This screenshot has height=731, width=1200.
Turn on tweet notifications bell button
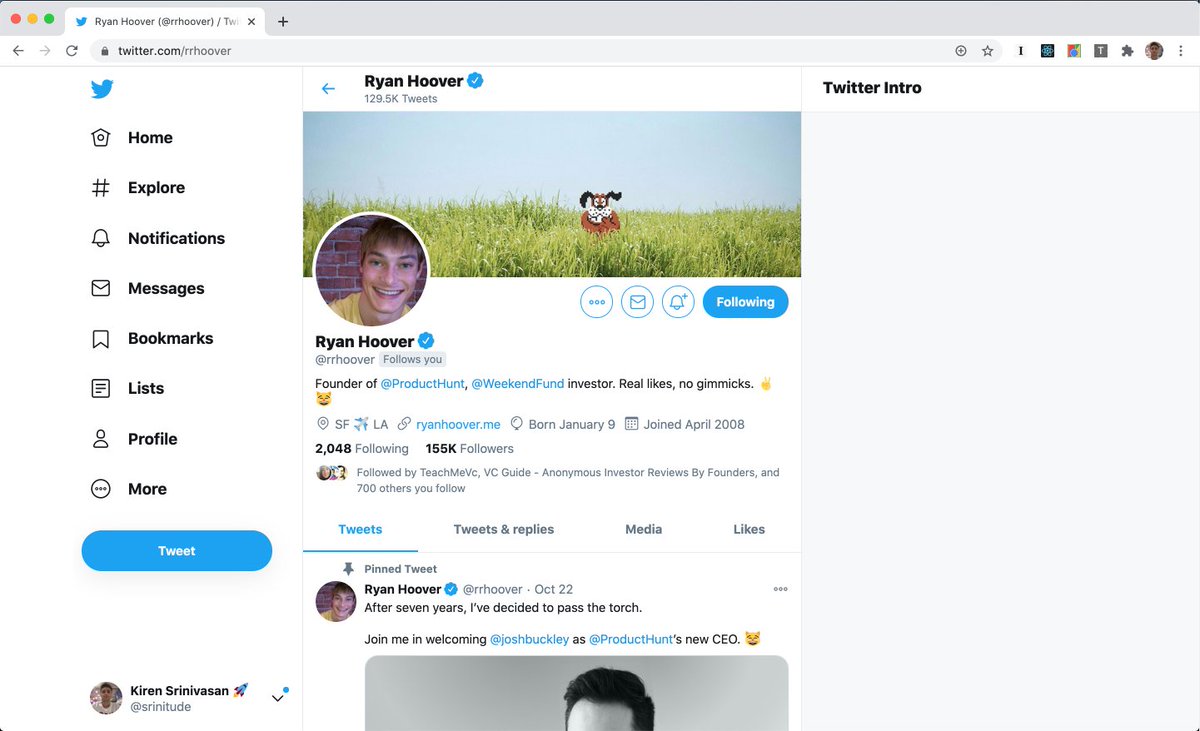tap(678, 302)
